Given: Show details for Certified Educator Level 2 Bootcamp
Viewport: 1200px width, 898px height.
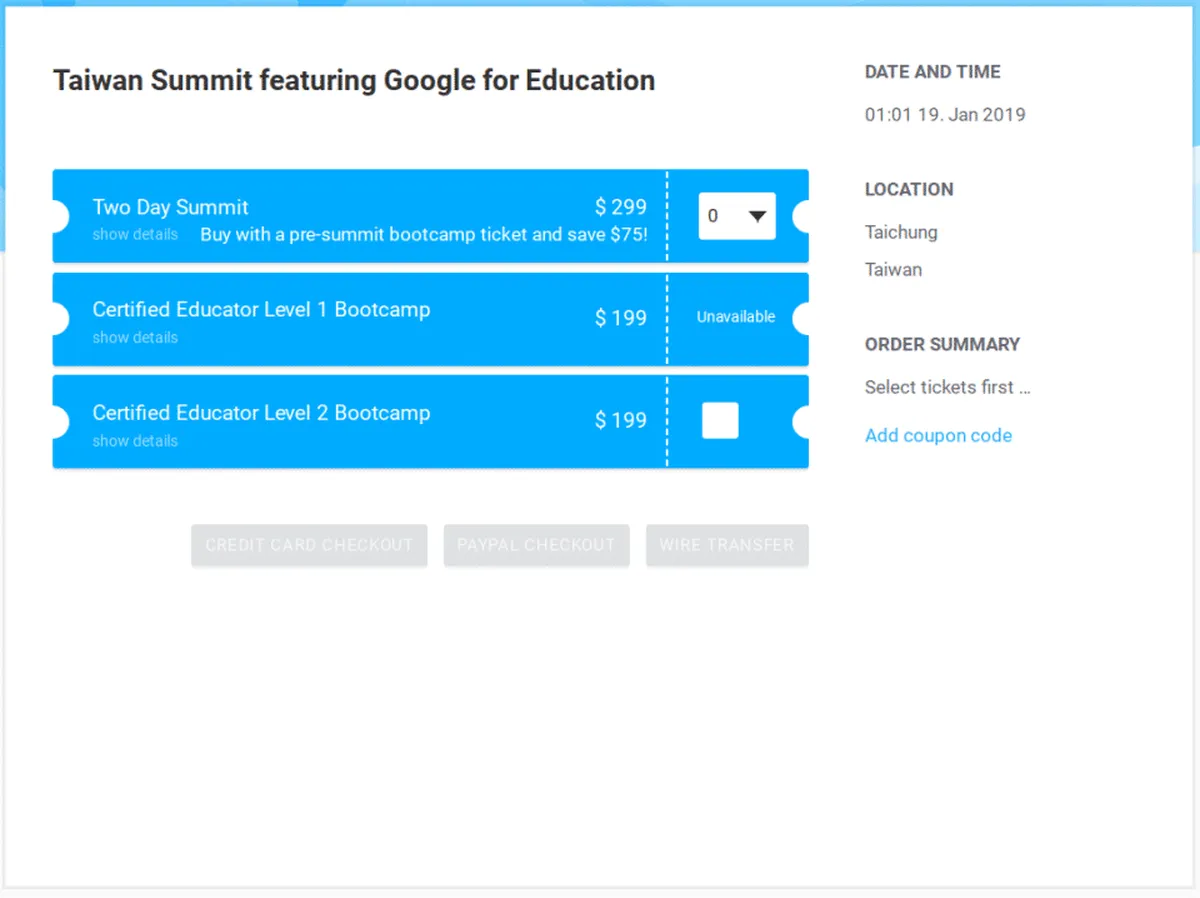Looking at the screenshot, I should [135, 441].
